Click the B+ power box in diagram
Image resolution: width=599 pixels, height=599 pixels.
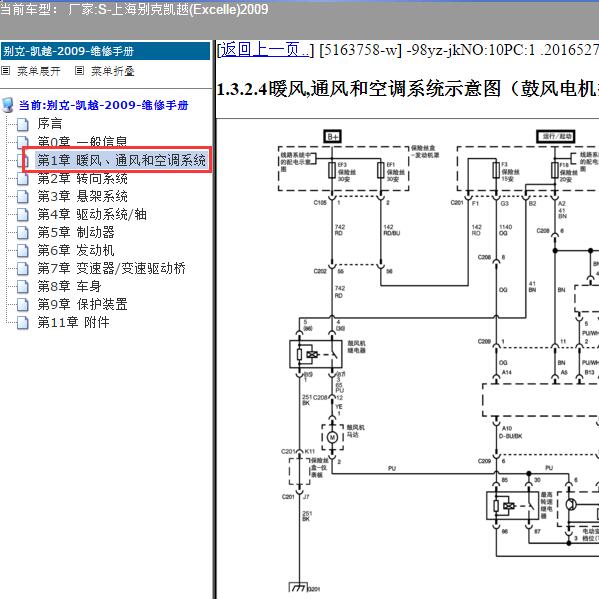tap(332, 136)
